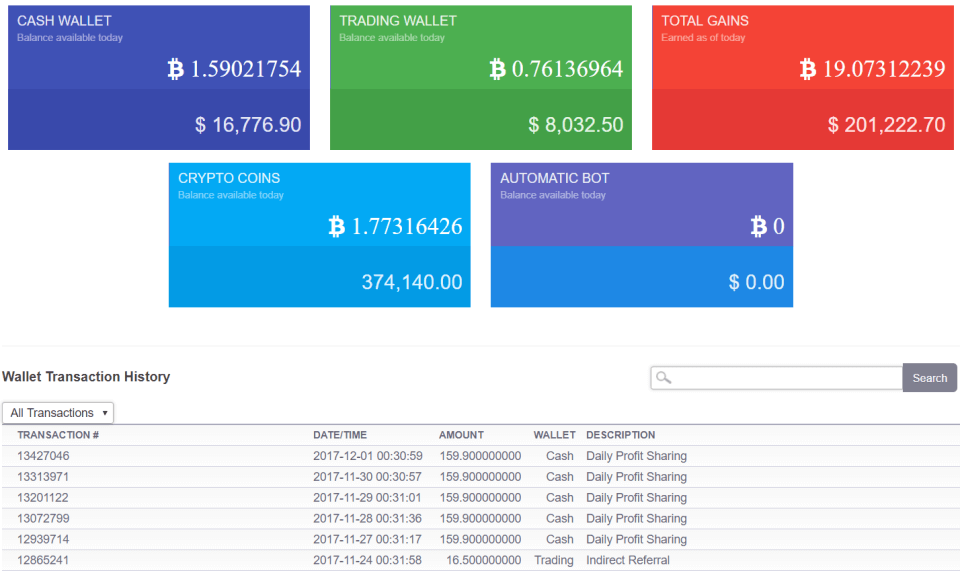The height and width of the screenshot is (571, 960).
Task: Open the All Transactions dropdown
Action: [58, 413]
